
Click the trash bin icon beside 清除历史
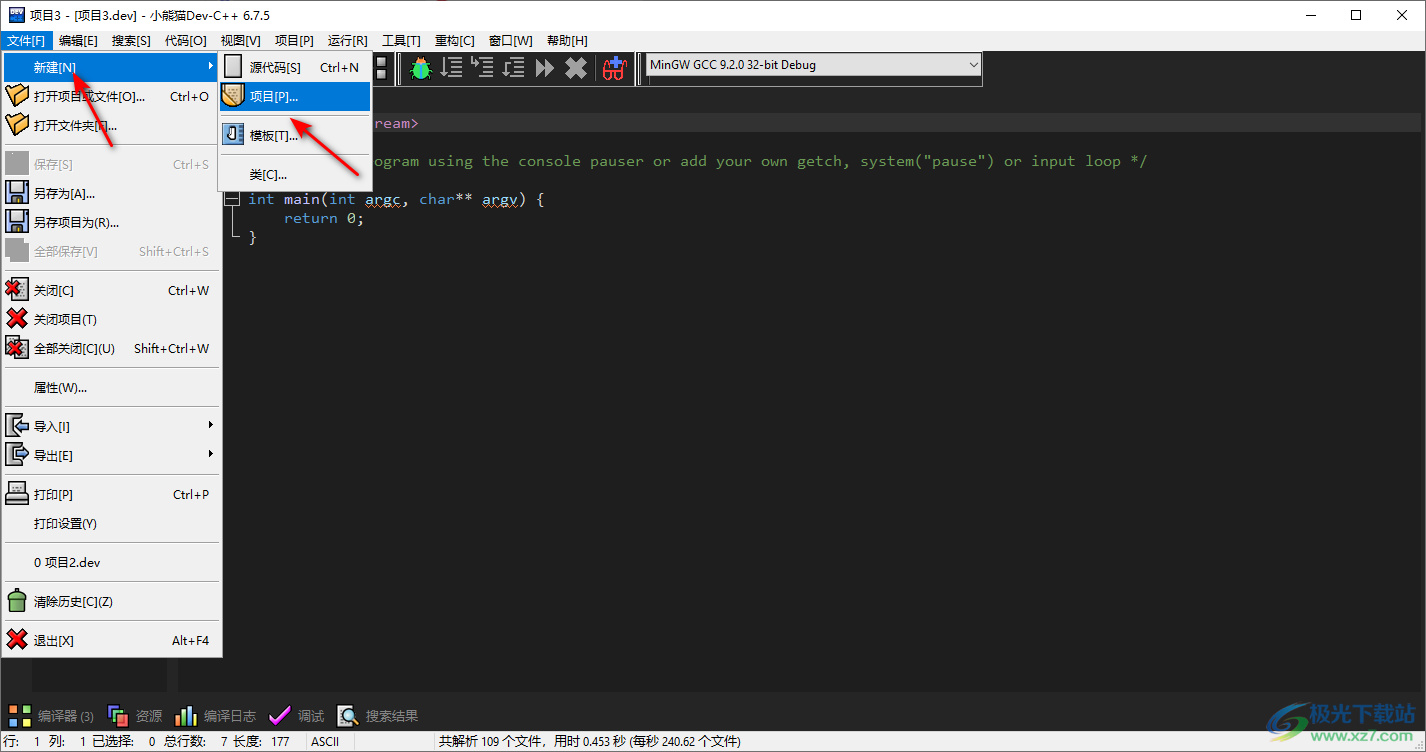click(x=17, y=601)
